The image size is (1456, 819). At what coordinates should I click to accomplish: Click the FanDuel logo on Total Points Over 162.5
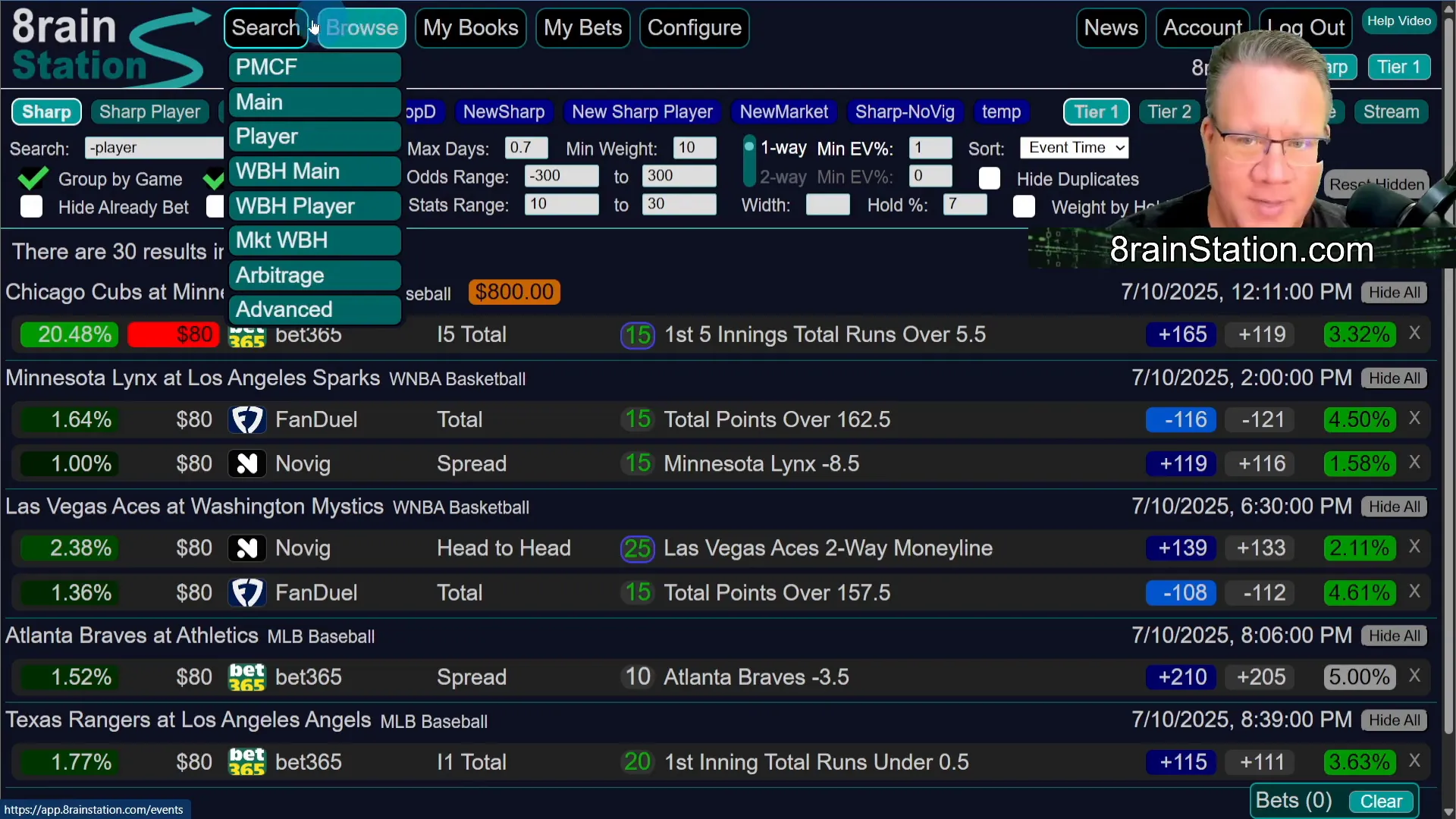[247, 420]
